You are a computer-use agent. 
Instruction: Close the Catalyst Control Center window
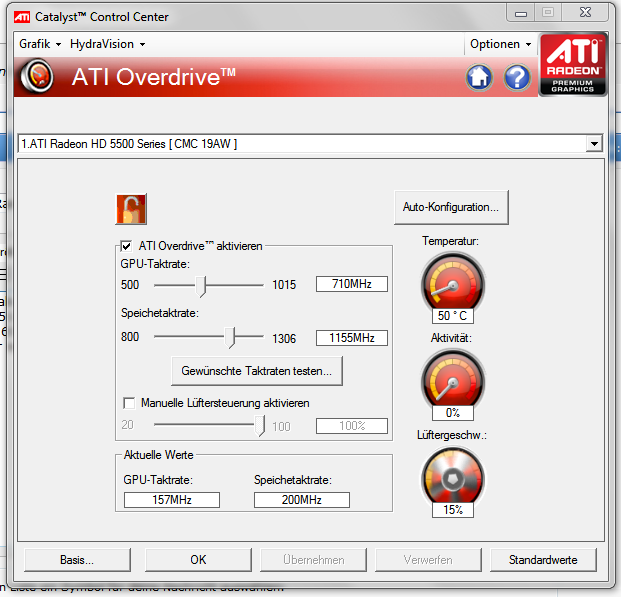tap(585, 13)
